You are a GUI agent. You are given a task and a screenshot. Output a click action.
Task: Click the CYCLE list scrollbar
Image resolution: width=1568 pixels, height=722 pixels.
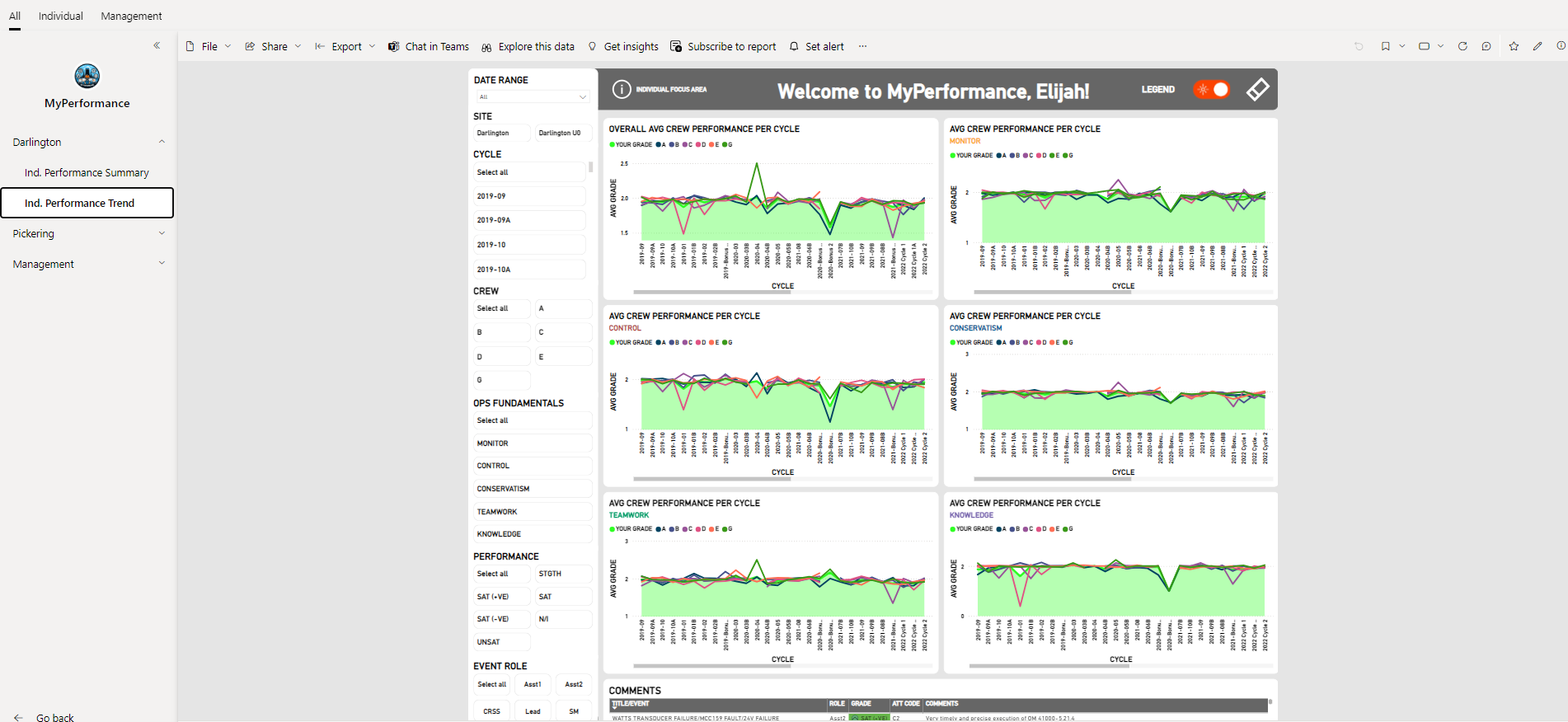[x=590, y=167]
